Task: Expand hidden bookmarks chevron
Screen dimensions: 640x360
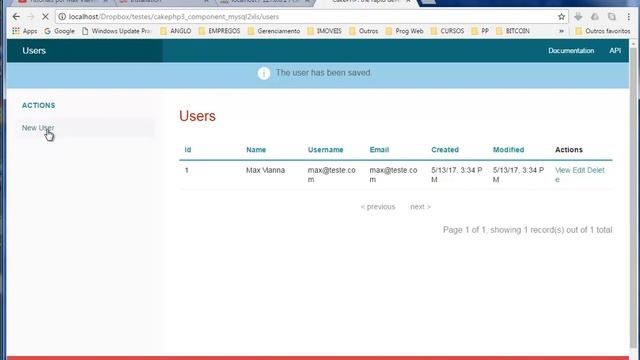Action: pos(562,31)
